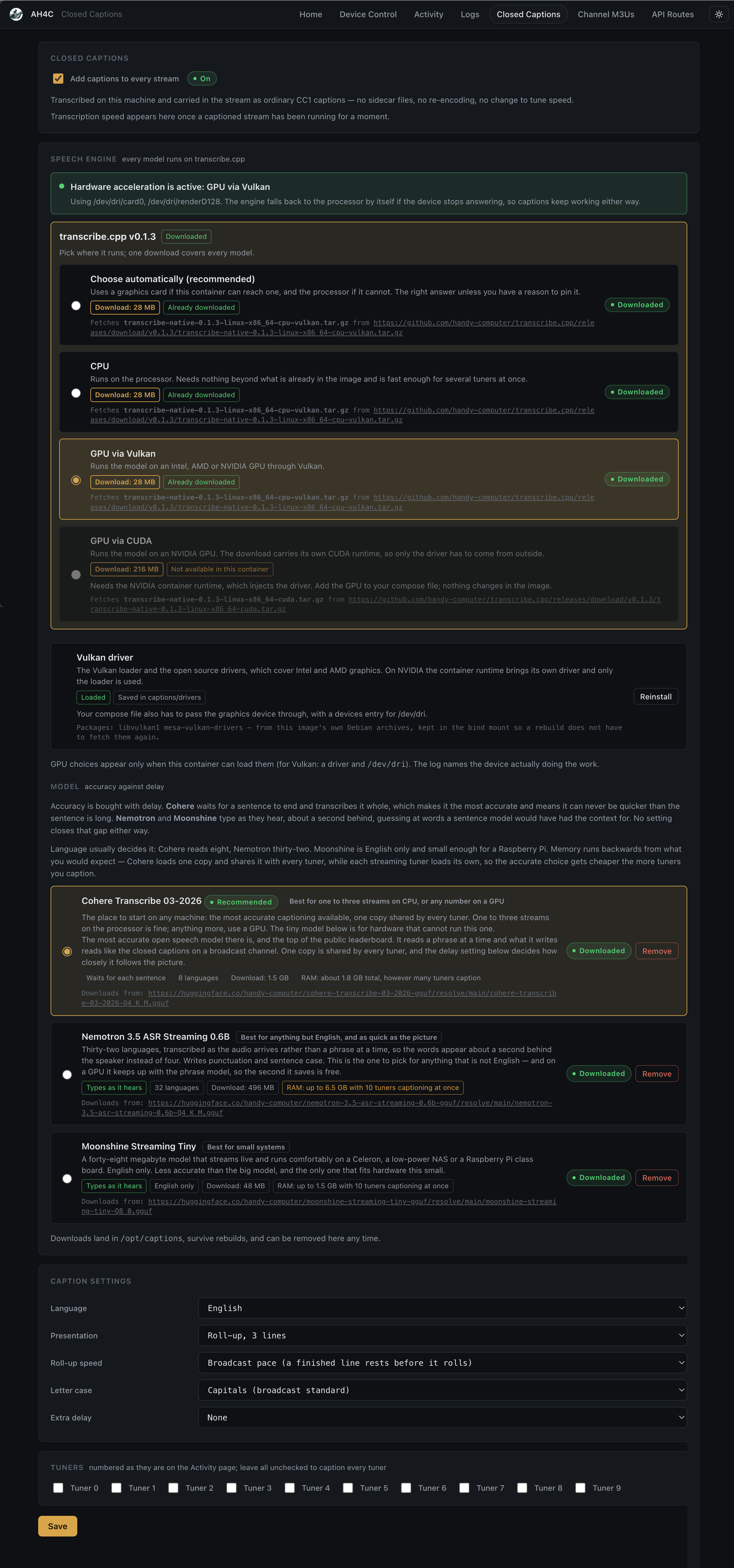Click the AH4C logo icon
734x1568 pixels.
[17, 14]
